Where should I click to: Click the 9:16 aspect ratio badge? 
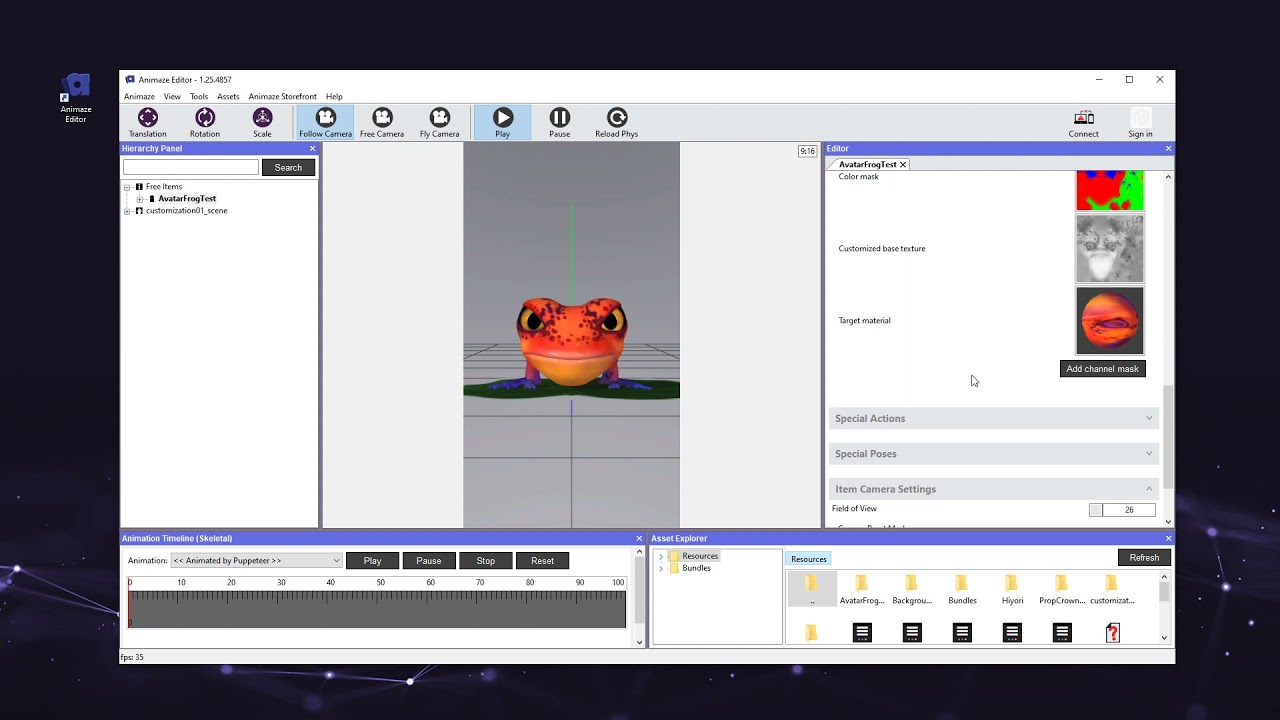[807, 151]
